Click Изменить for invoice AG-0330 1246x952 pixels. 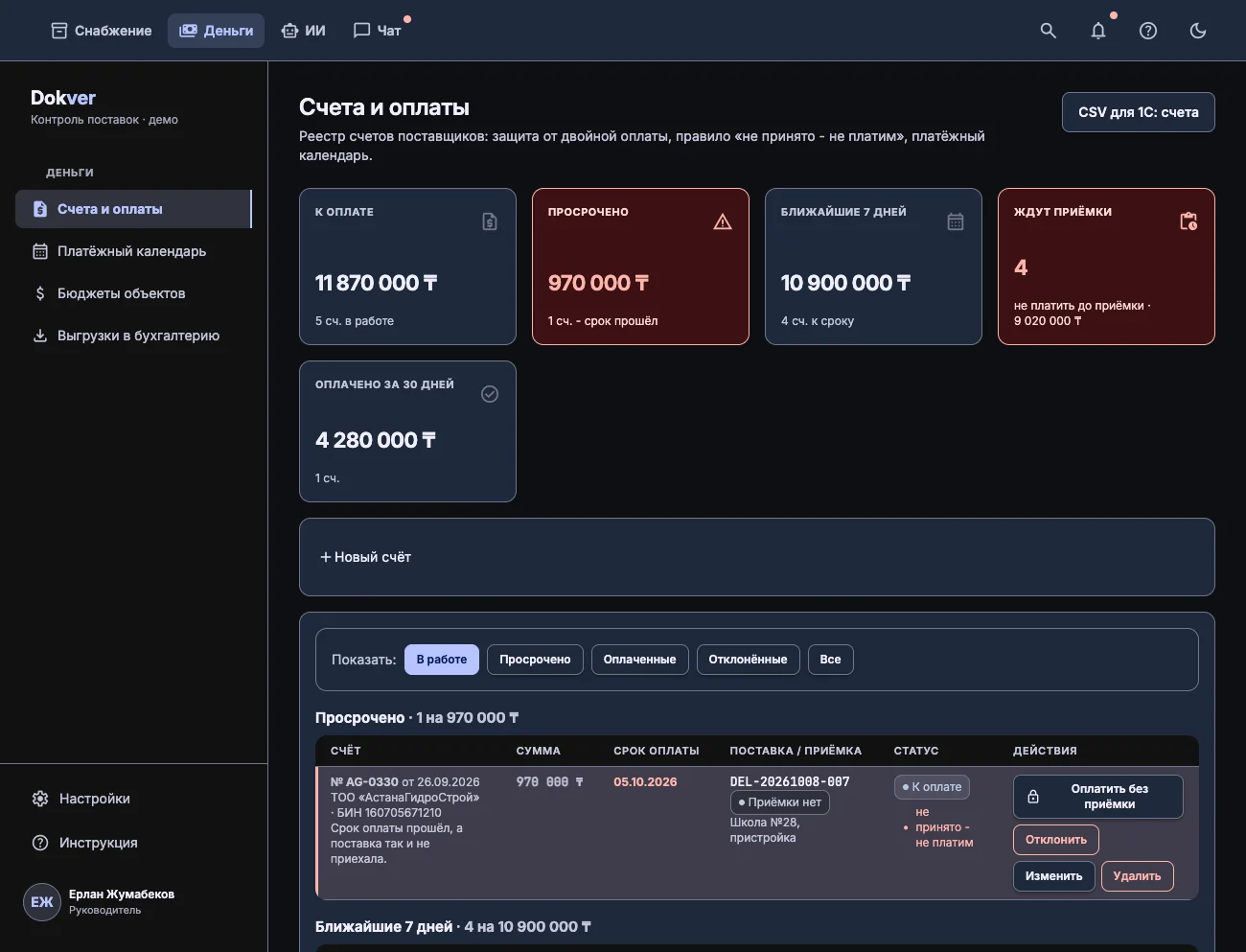(1054, 876)
